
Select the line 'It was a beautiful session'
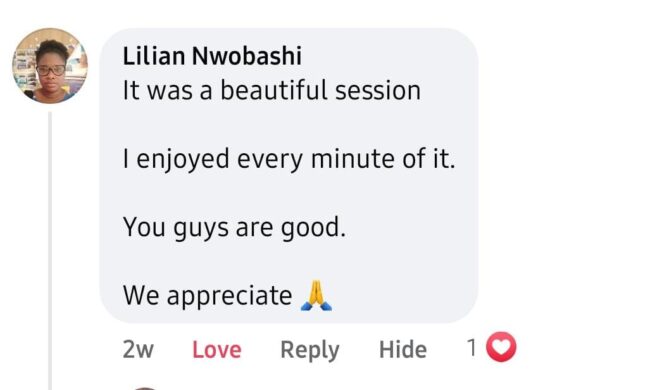pos(272,90)
